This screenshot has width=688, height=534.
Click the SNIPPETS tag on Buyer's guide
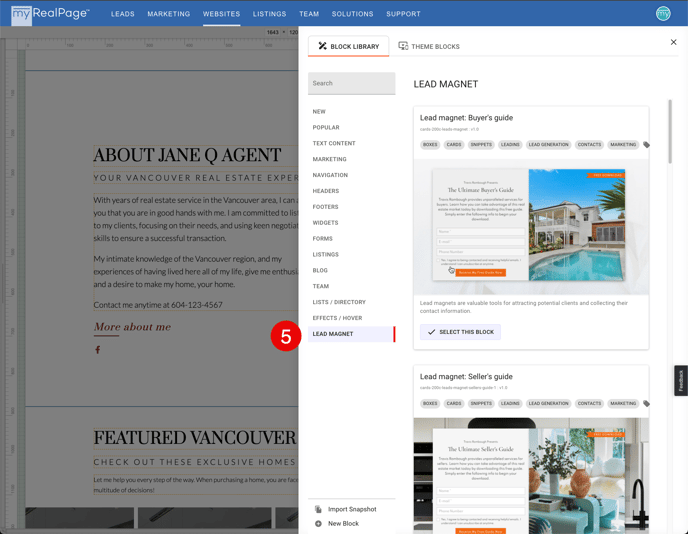pyautogui.click(x=481, y=145)
